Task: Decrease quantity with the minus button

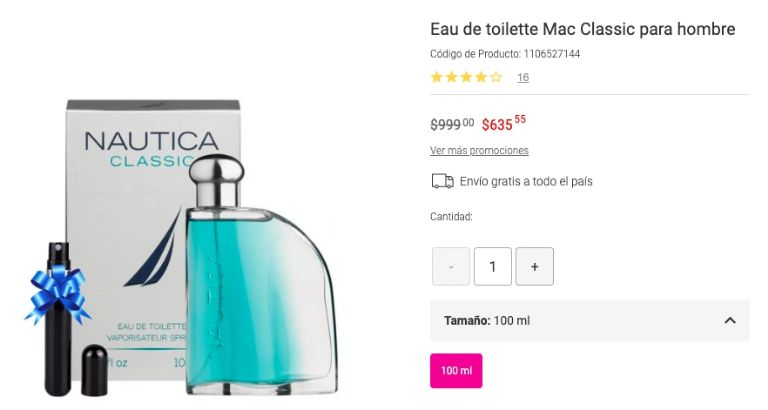Action: point(451,267)
